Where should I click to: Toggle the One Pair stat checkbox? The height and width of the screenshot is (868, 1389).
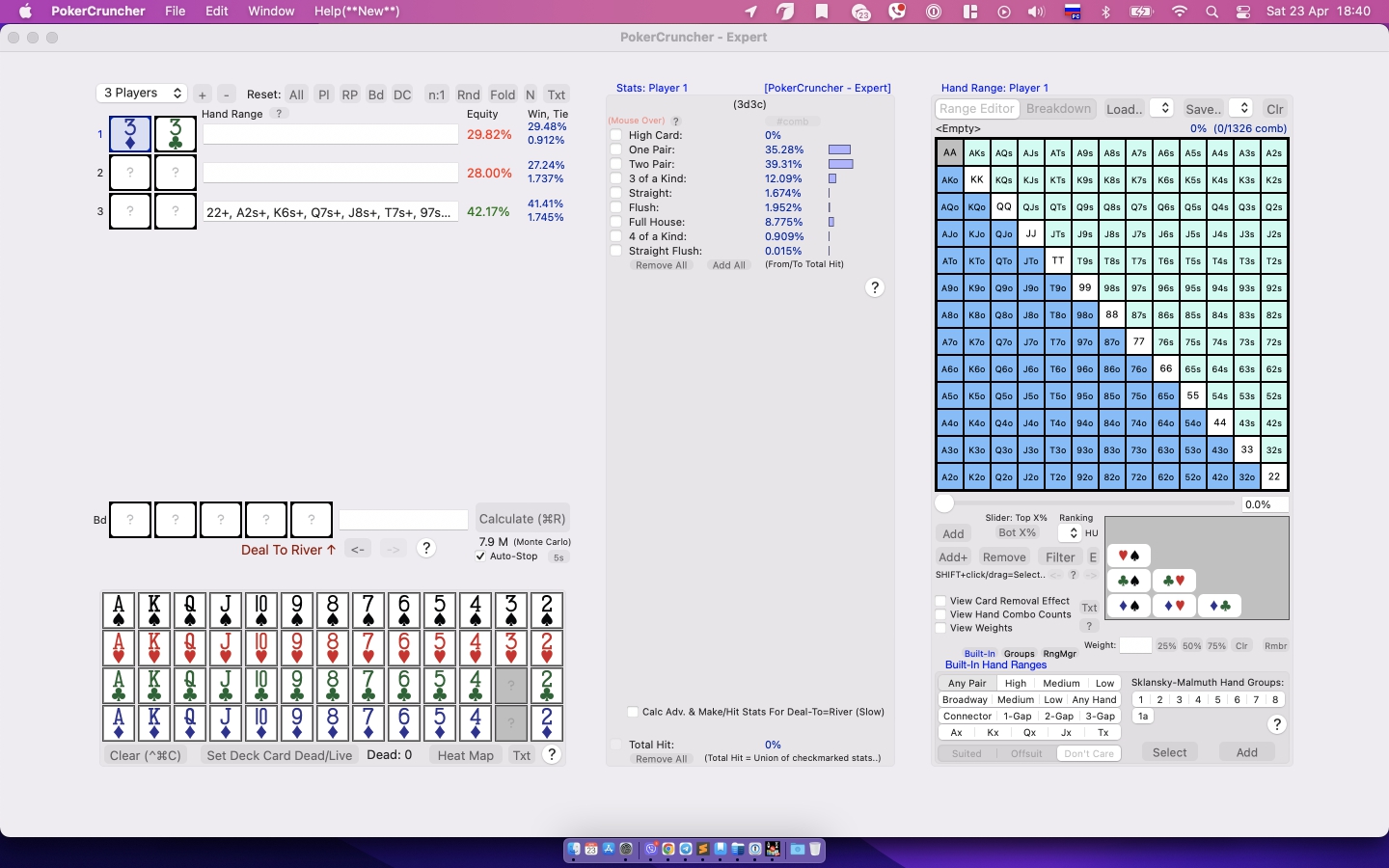coord(616,149)
